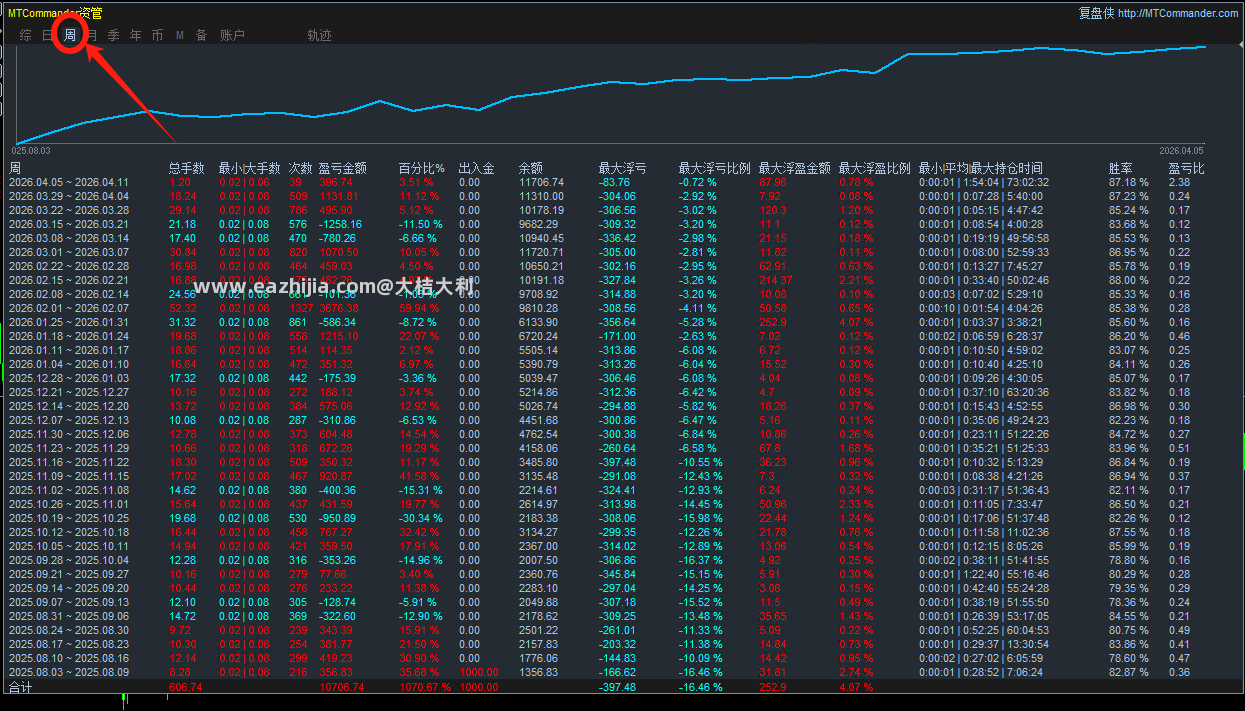Screen dimensions: 1245x711
Task: Sort by 余额 column header
Action: [x=531, y=168]
